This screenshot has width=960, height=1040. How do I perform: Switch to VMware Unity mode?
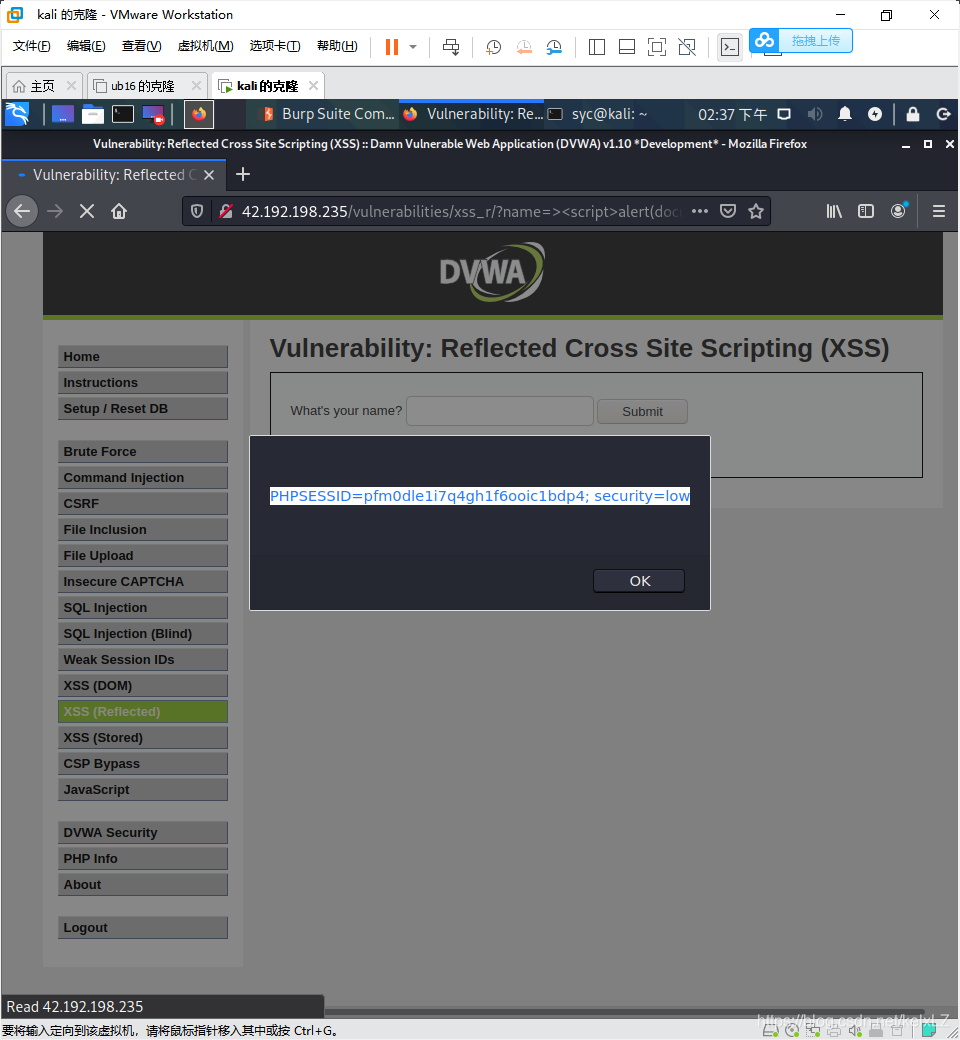[687, 46]
